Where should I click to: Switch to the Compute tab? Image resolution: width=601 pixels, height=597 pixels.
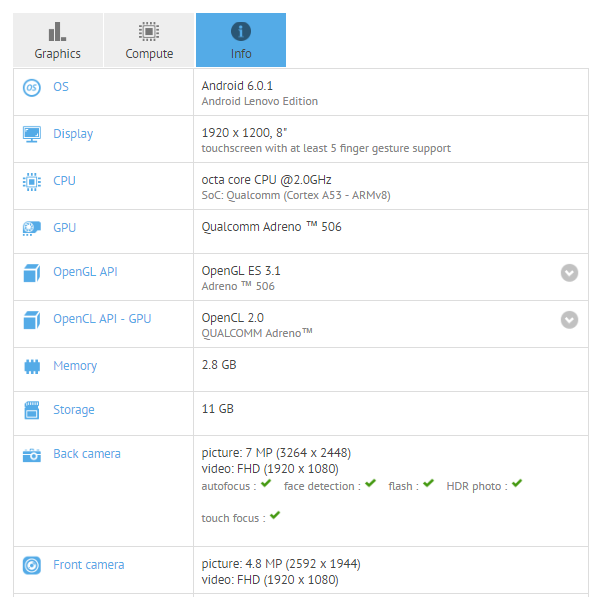[x=149, y=41]
